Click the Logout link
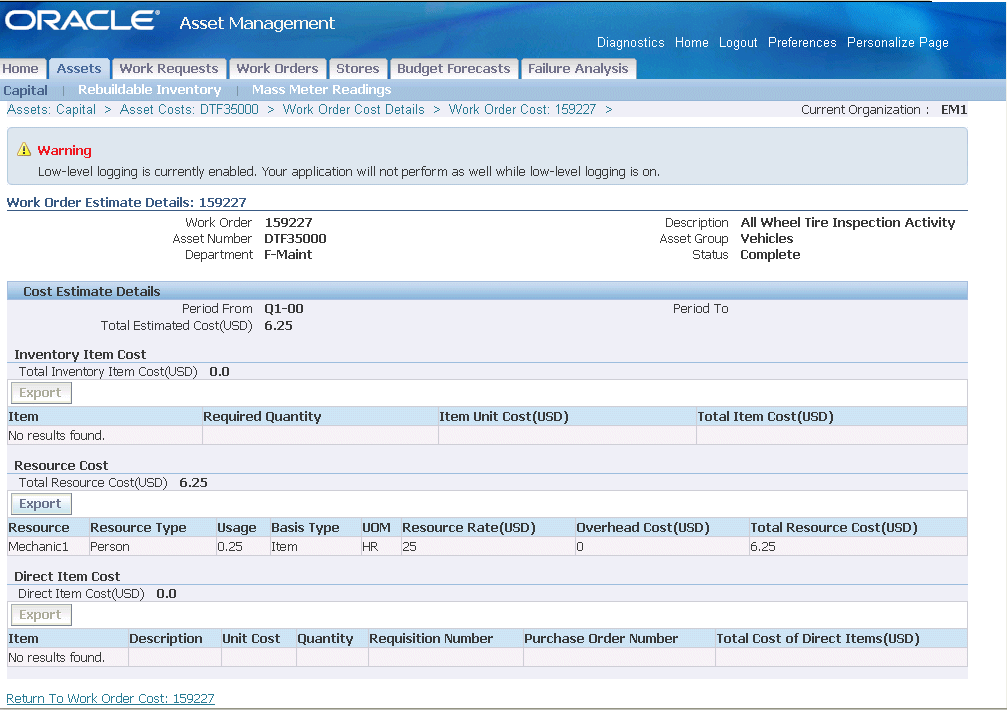The height and width of the screenshot is (710, 1007). pos(738,42)
